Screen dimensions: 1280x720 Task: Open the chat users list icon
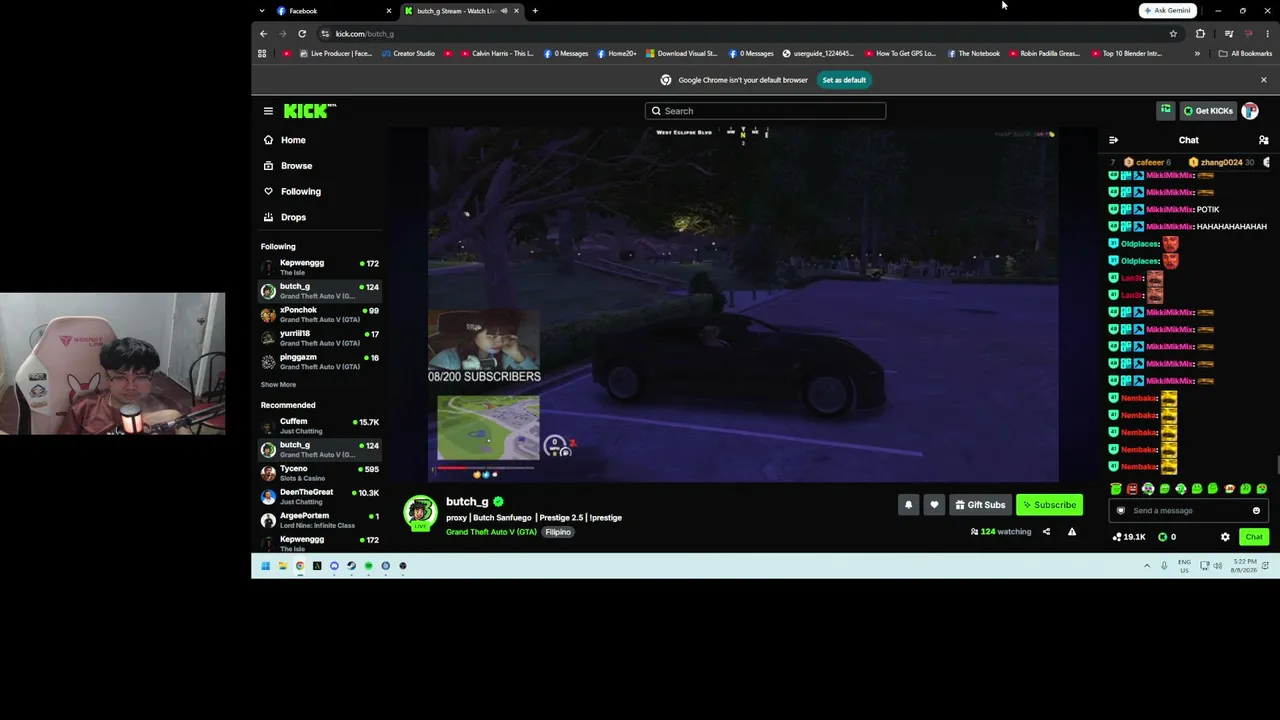click(1263, 140)
